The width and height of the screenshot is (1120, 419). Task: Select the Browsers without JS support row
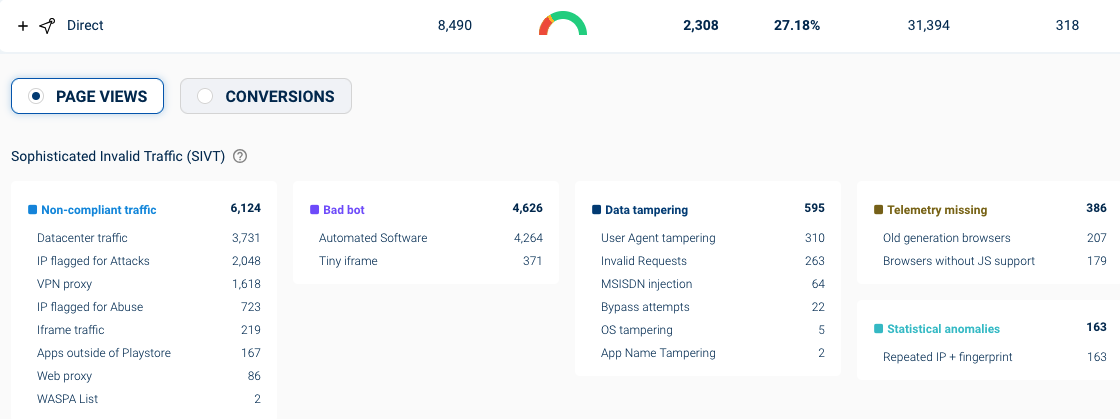[995, 261]
